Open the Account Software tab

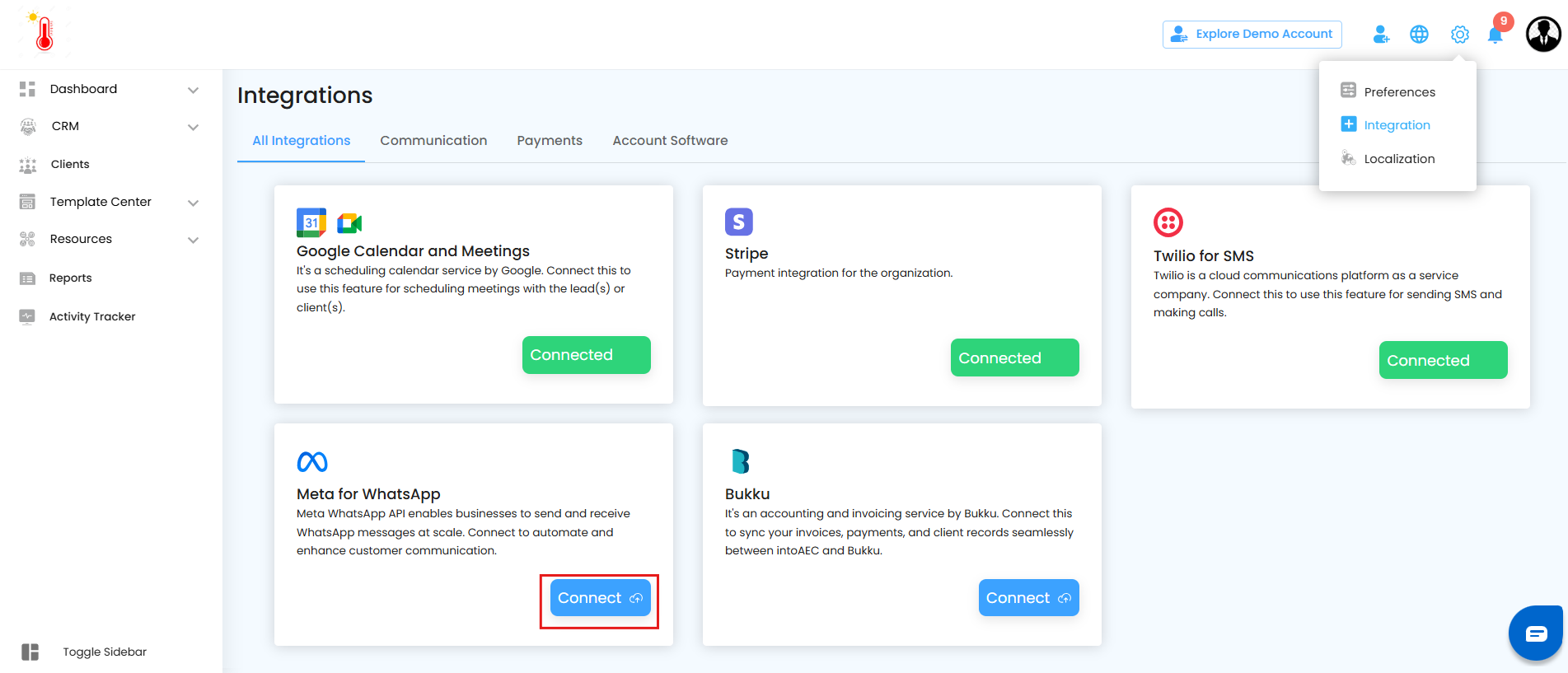(670, 141)
